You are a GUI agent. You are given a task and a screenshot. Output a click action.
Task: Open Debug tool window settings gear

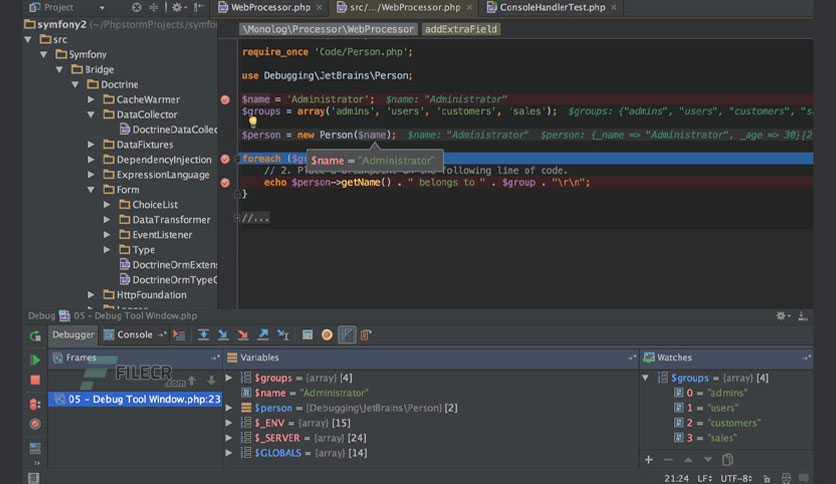(783, 316)
